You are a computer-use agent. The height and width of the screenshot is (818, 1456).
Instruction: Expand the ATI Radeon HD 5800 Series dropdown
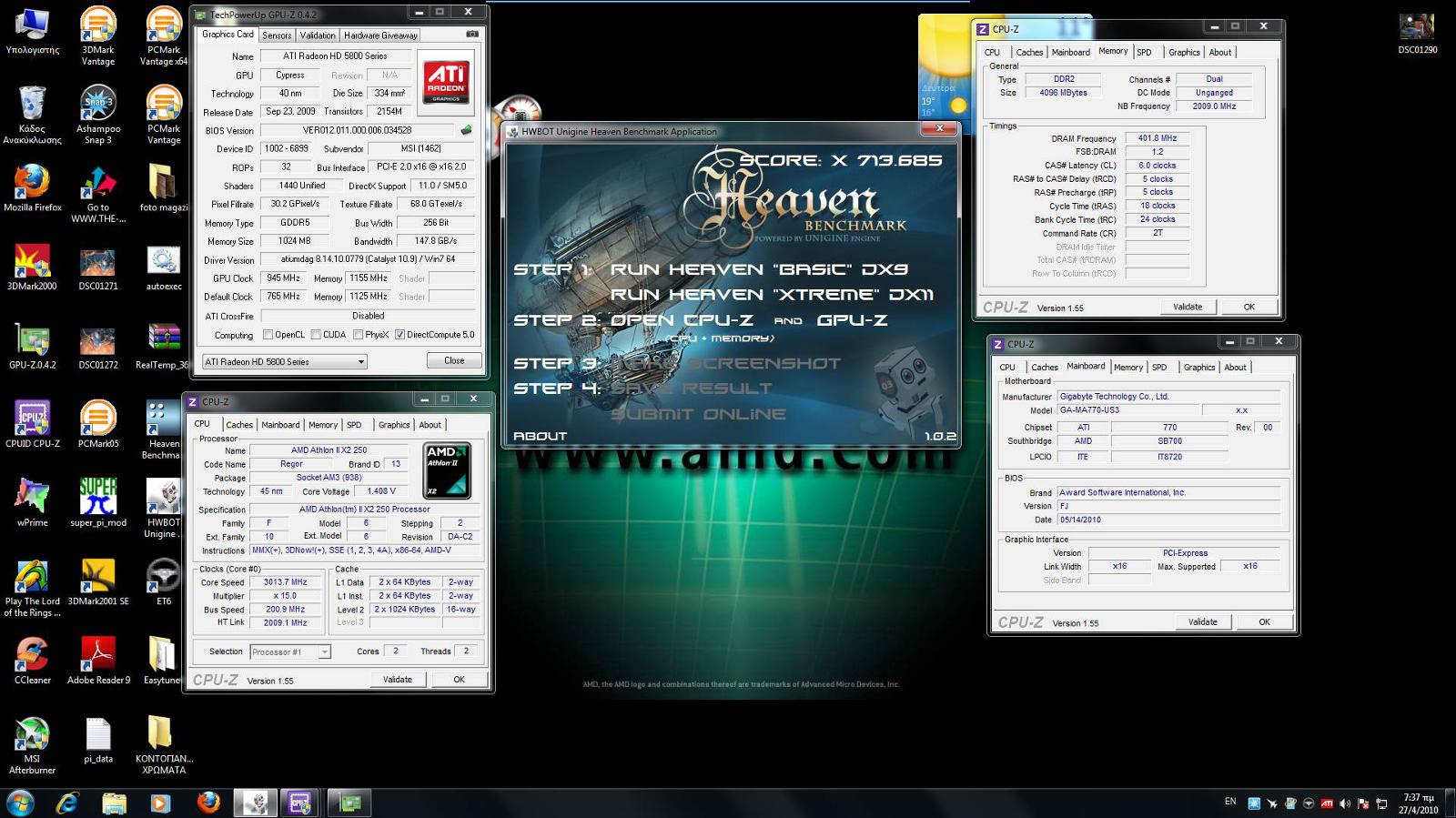tap(361, 362)
